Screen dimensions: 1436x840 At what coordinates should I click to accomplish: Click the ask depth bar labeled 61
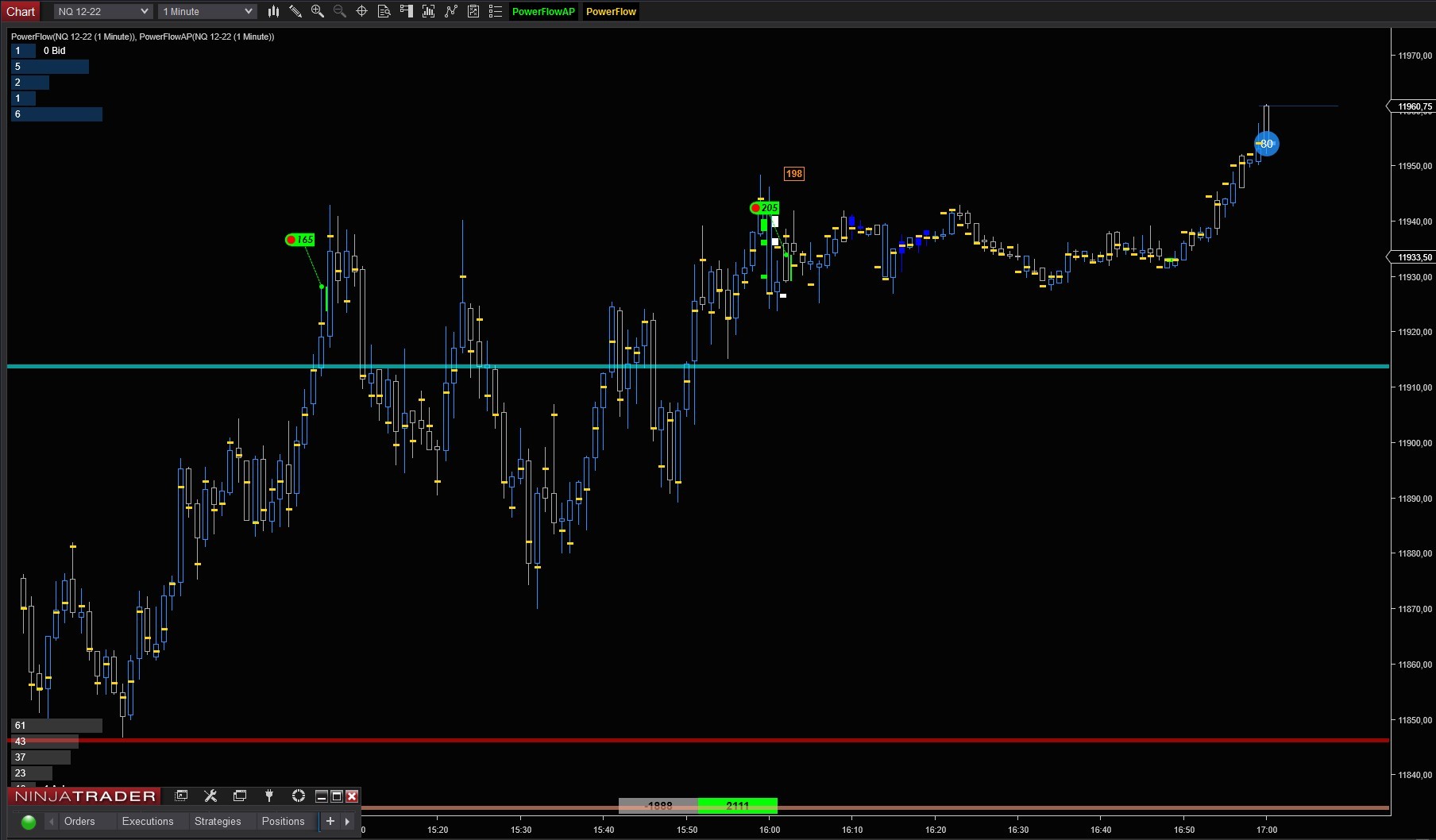56,726
